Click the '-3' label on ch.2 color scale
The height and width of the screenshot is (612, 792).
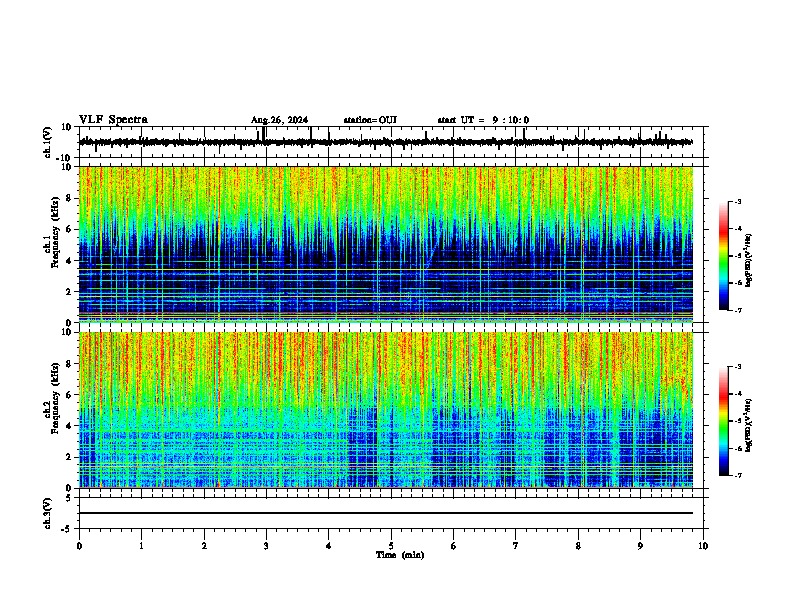[737, 367]
